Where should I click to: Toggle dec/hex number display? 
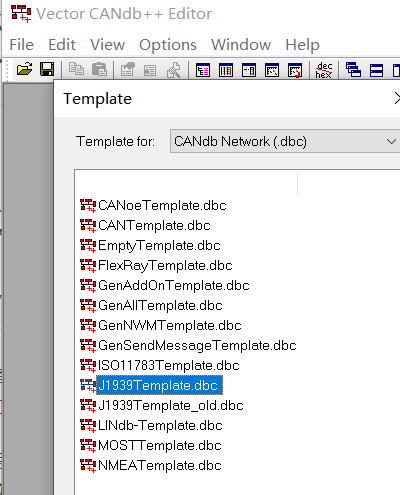324,70
